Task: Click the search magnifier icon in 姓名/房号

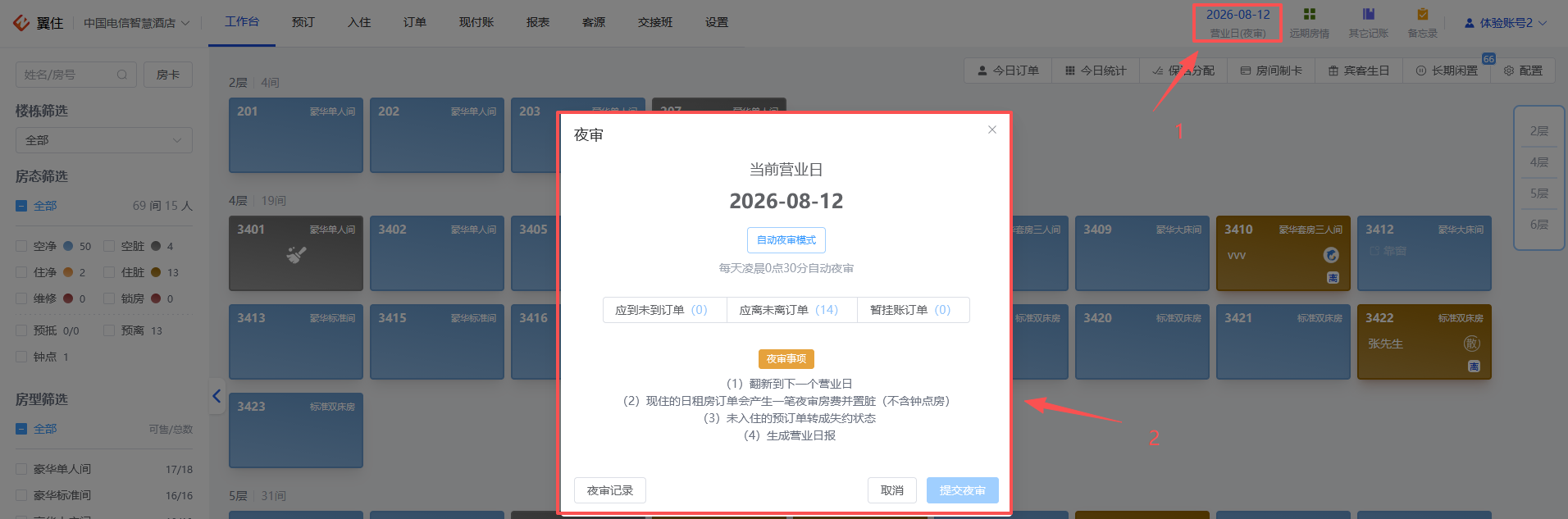Action: 122,75
